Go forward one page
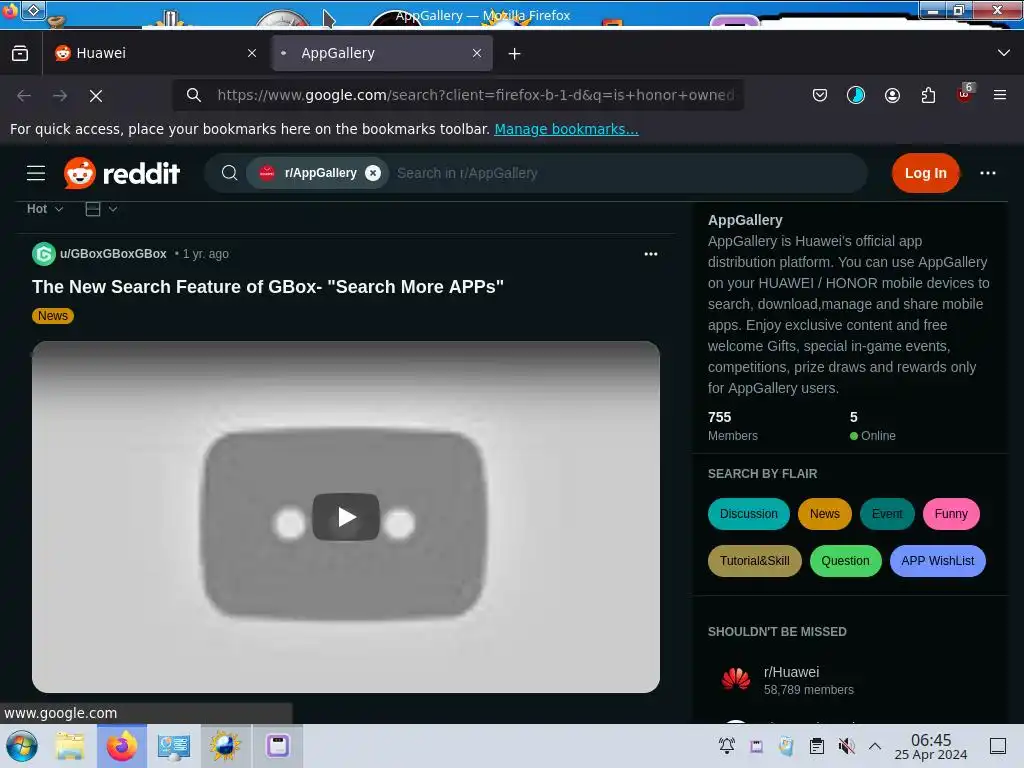 (x=60, y=96)
